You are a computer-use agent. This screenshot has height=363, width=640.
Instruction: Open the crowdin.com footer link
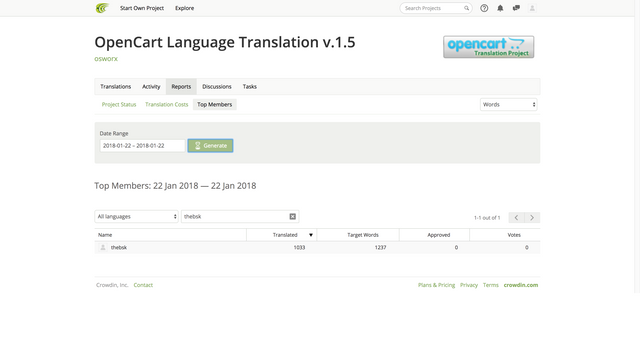click(521, 285)
